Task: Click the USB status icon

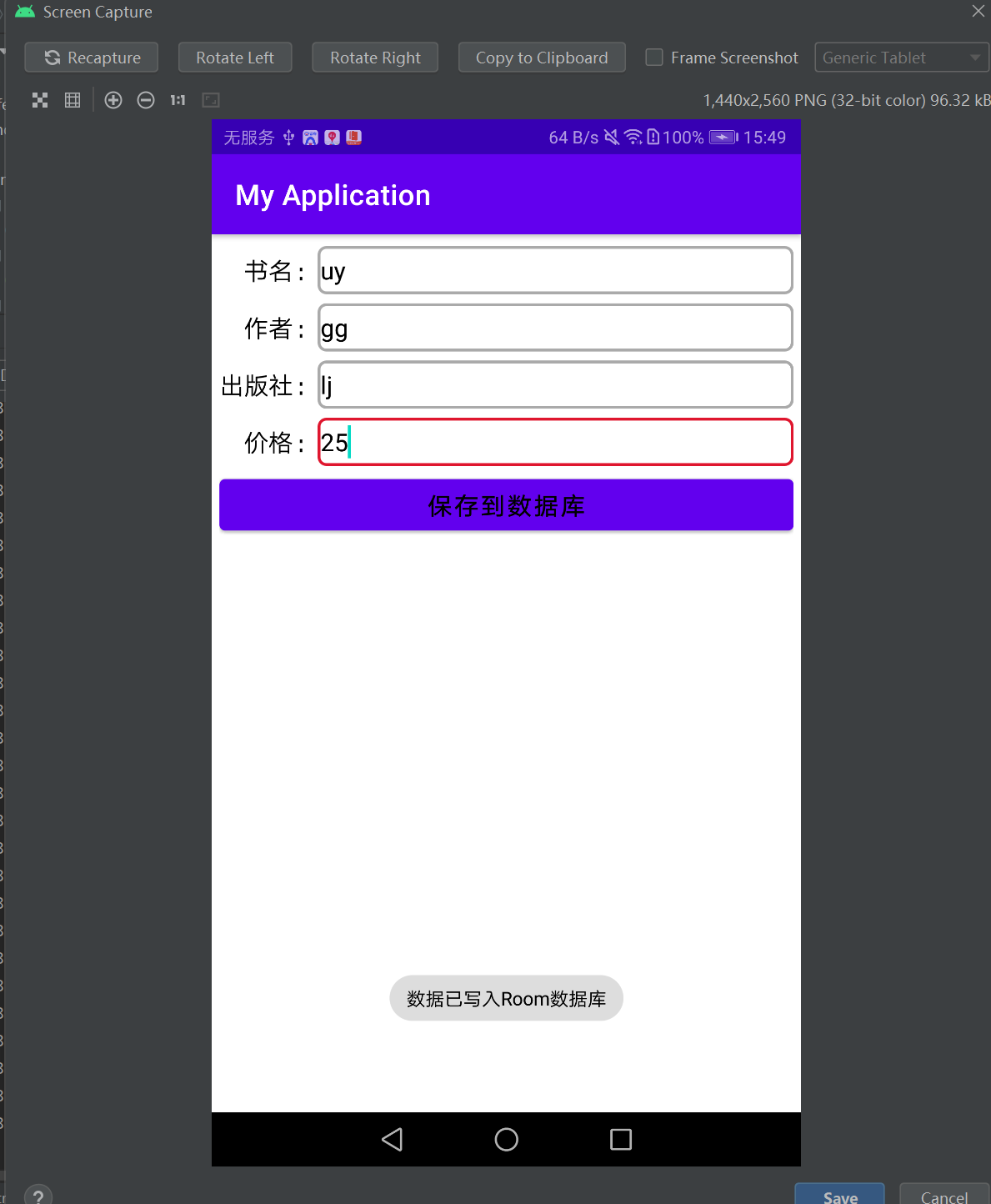Action: coord(288,138)
